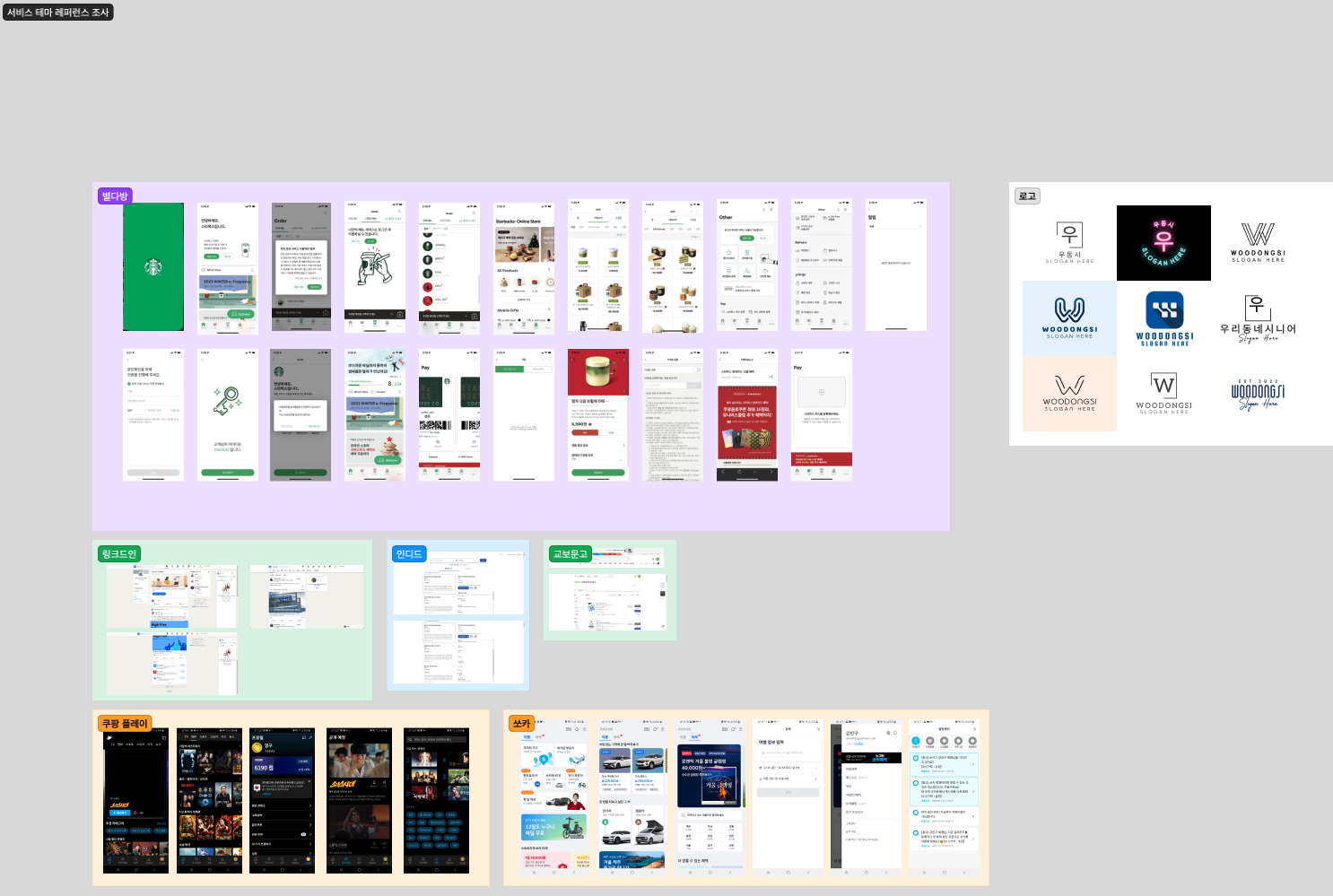
Task: Select the thin-line W WOODONGSI logo
Action: coord(1258,242)
